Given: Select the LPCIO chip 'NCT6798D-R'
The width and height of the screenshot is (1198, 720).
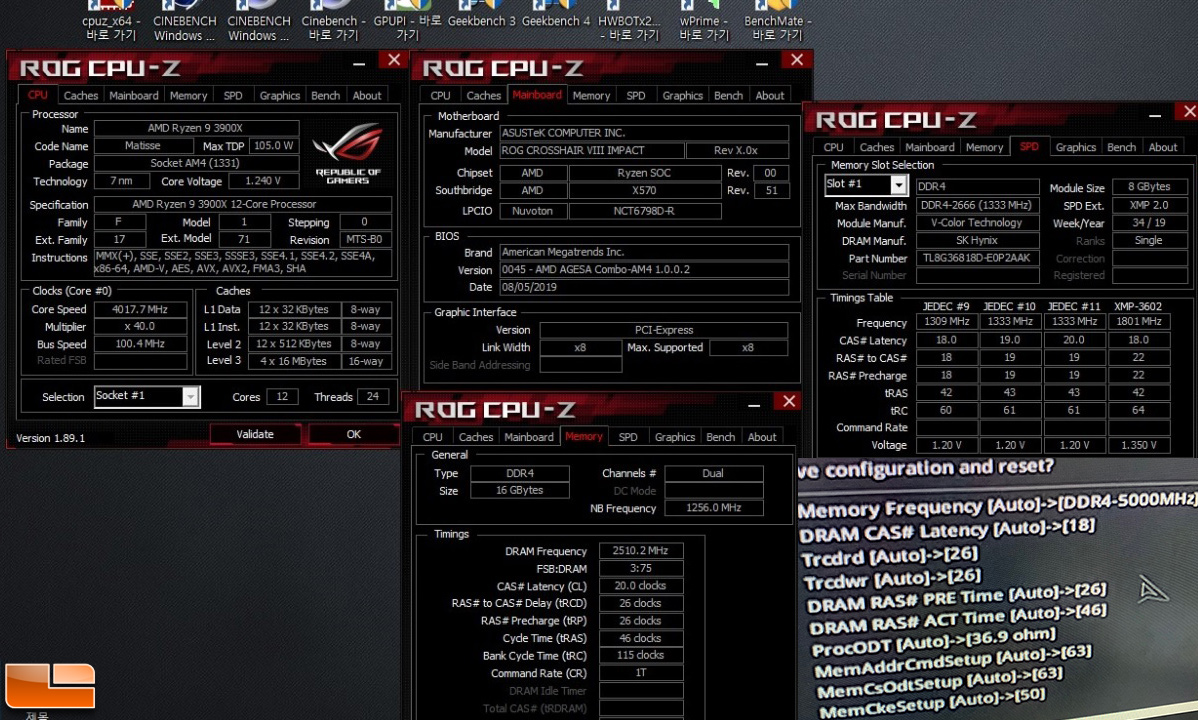Looking at the screenshot, I should 644,211.
